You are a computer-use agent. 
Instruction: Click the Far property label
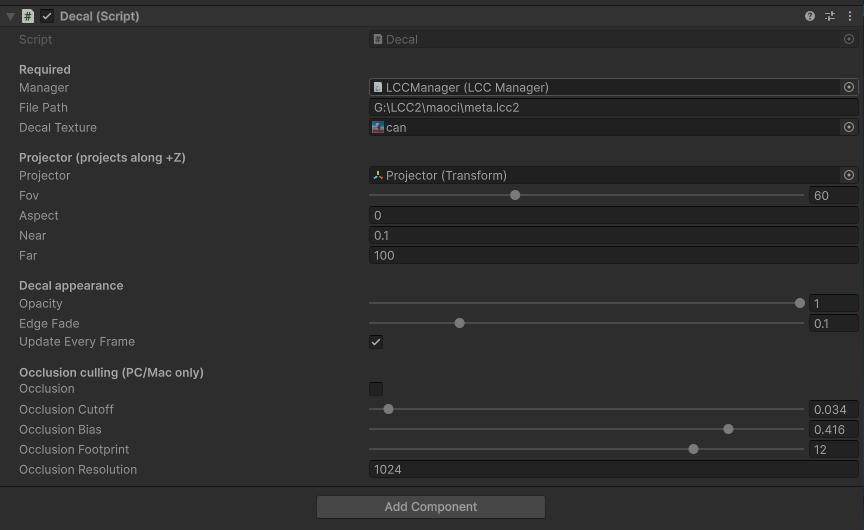(x=28, y=255)
